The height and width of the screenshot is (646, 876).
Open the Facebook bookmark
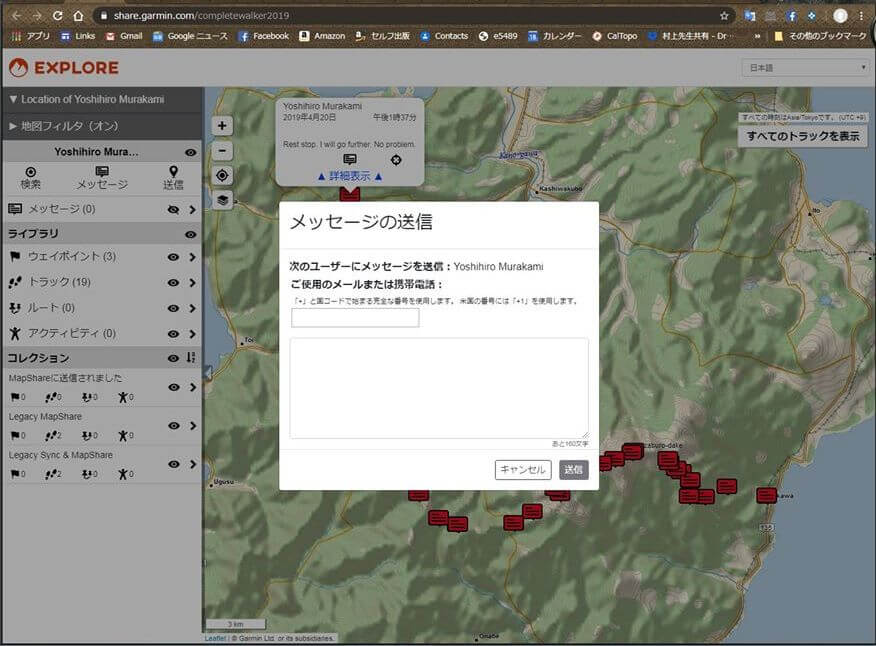pos(263,36)
